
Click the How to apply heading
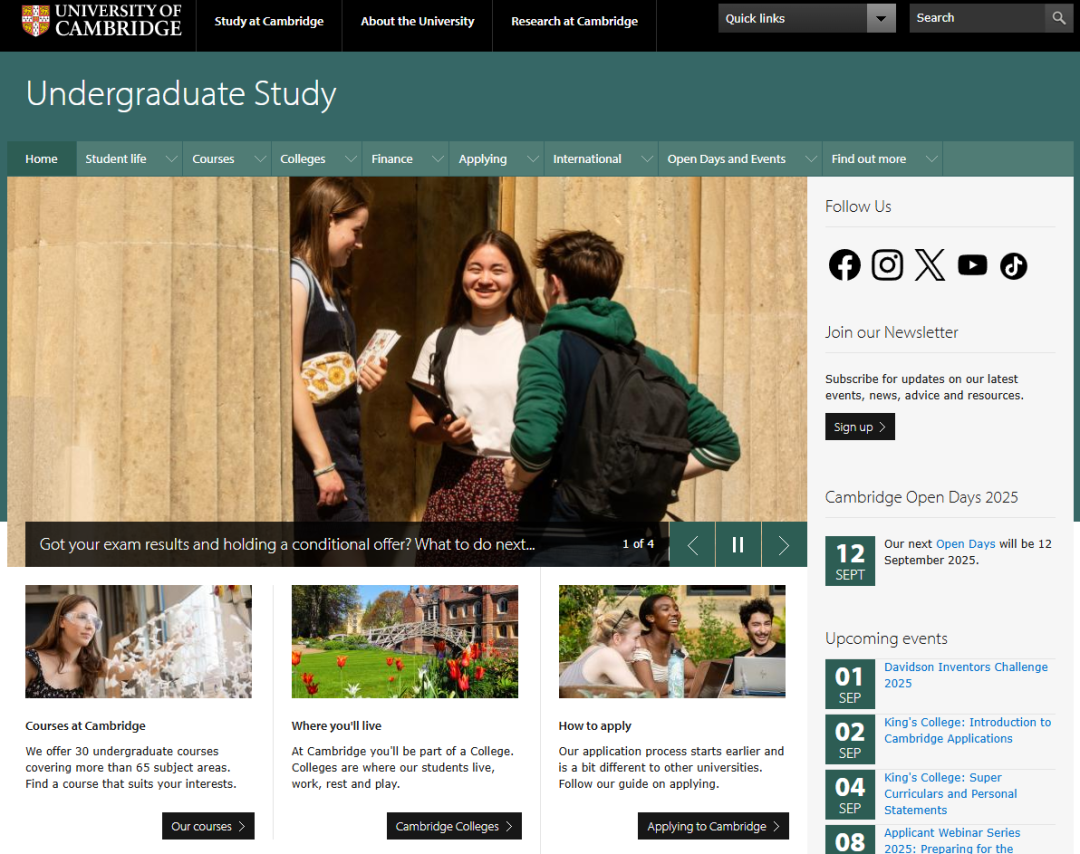pos(595,726)
